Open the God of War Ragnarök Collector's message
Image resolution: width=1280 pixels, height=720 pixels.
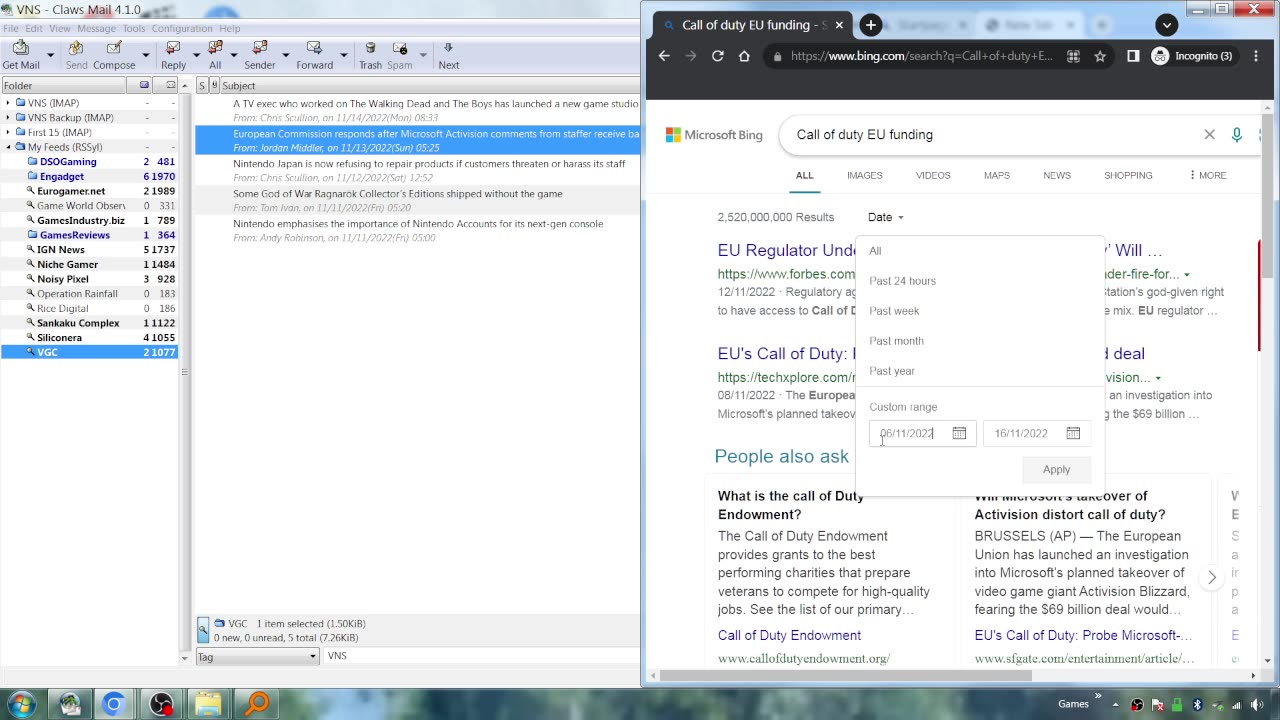[417, 200]
